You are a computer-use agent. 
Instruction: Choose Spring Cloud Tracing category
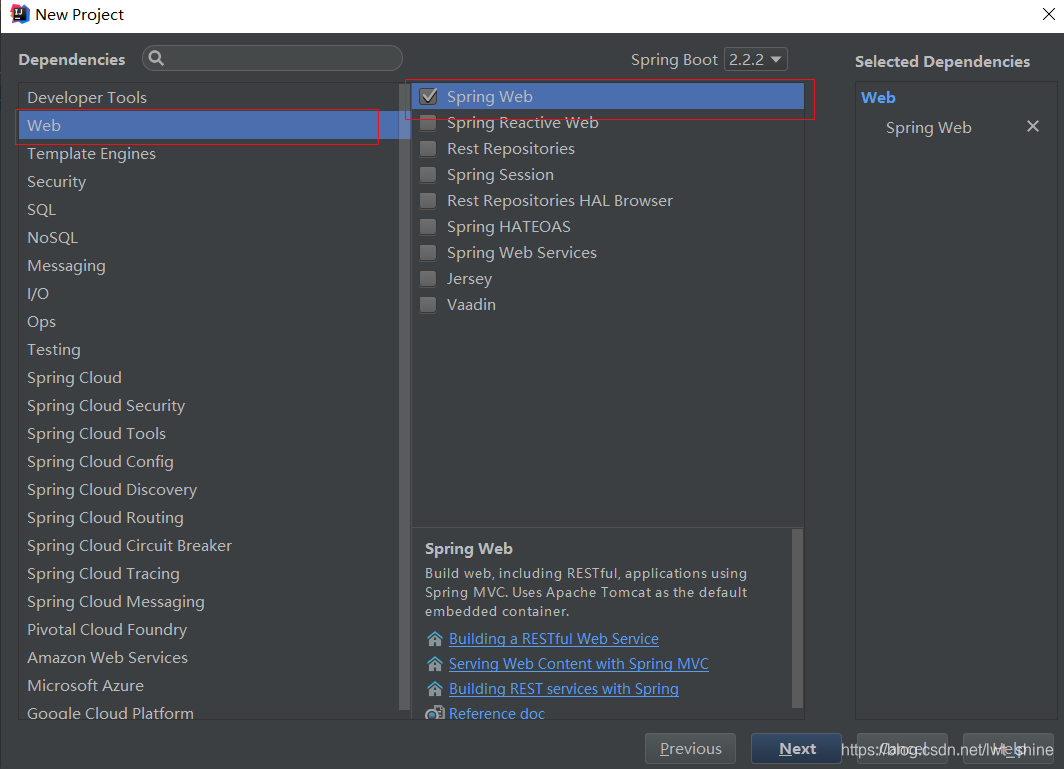click(x=209, y=574)
